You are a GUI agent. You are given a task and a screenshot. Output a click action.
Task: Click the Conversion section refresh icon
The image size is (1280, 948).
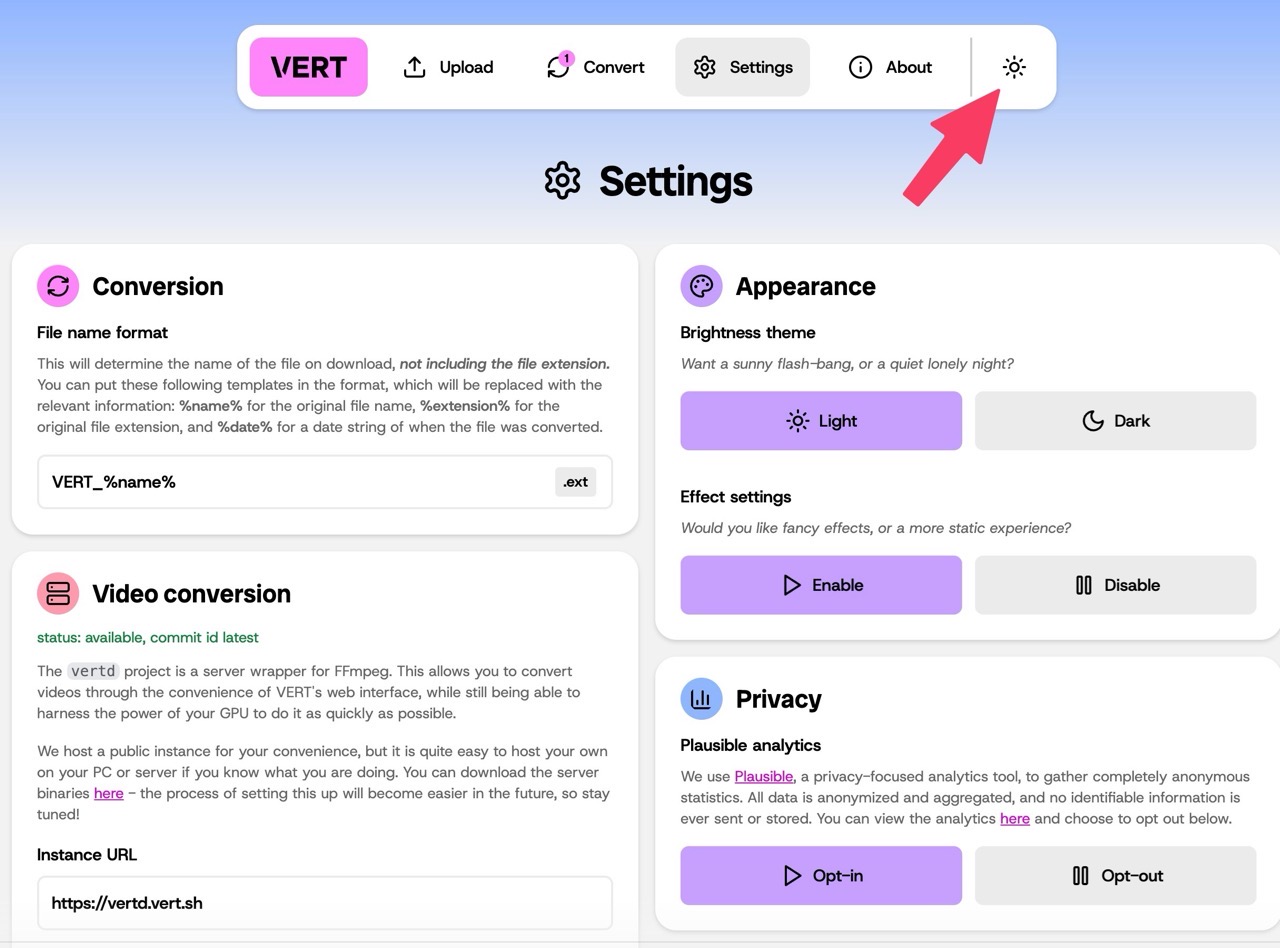pyautogui.click(x=58, y=286)
